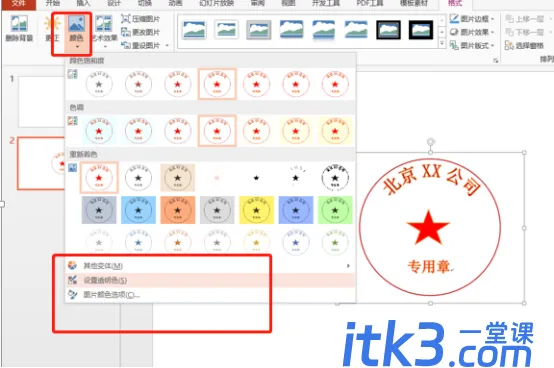554x368 pixels.
Task: Click the 图片颜色选项 paint icon
Action: [72, 294]
